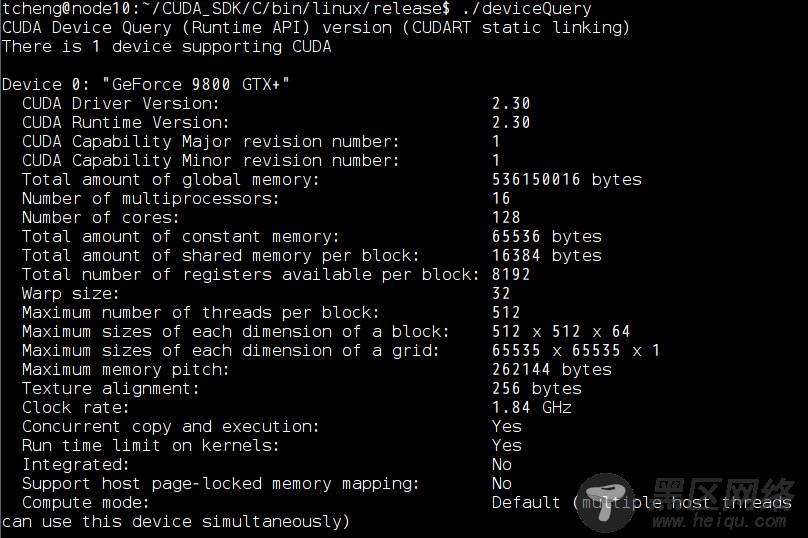Screen dimensions: 808x538
Task: Select 'No' for page-locked memory mapping
Action: [x=502, y=484]
